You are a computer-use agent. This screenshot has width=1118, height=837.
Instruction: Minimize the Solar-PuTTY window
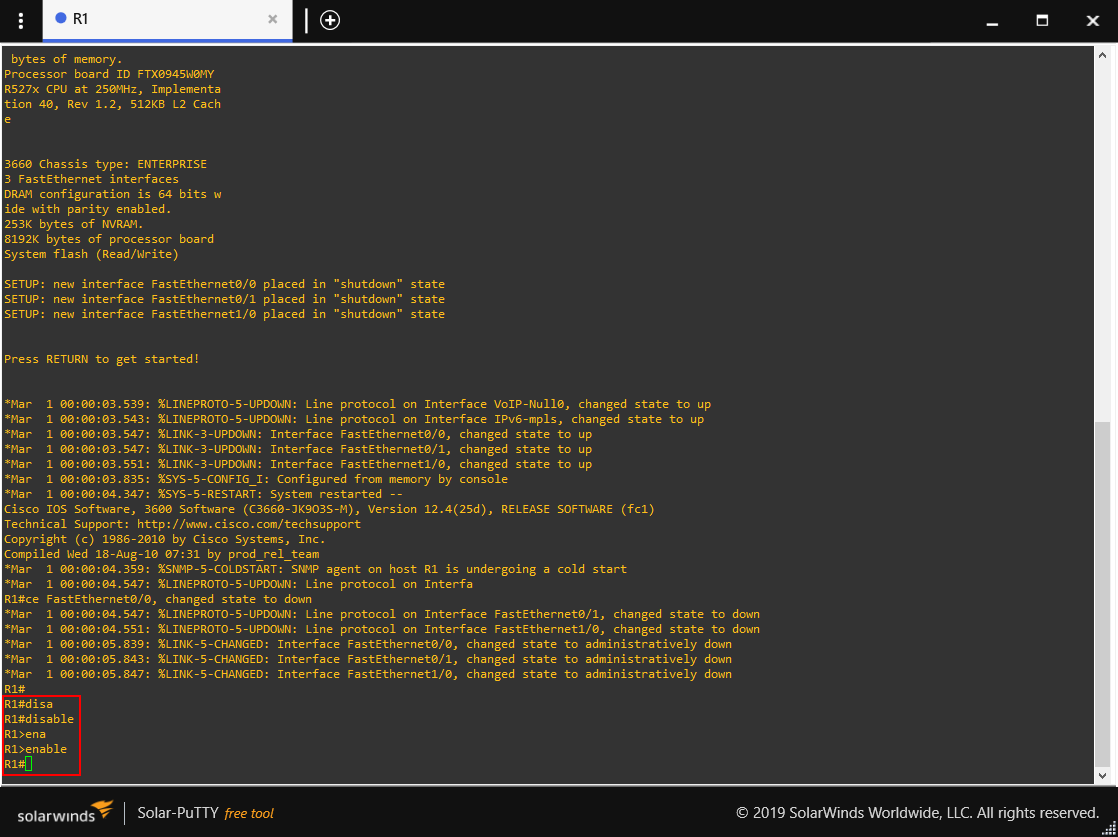pos(991,21)
